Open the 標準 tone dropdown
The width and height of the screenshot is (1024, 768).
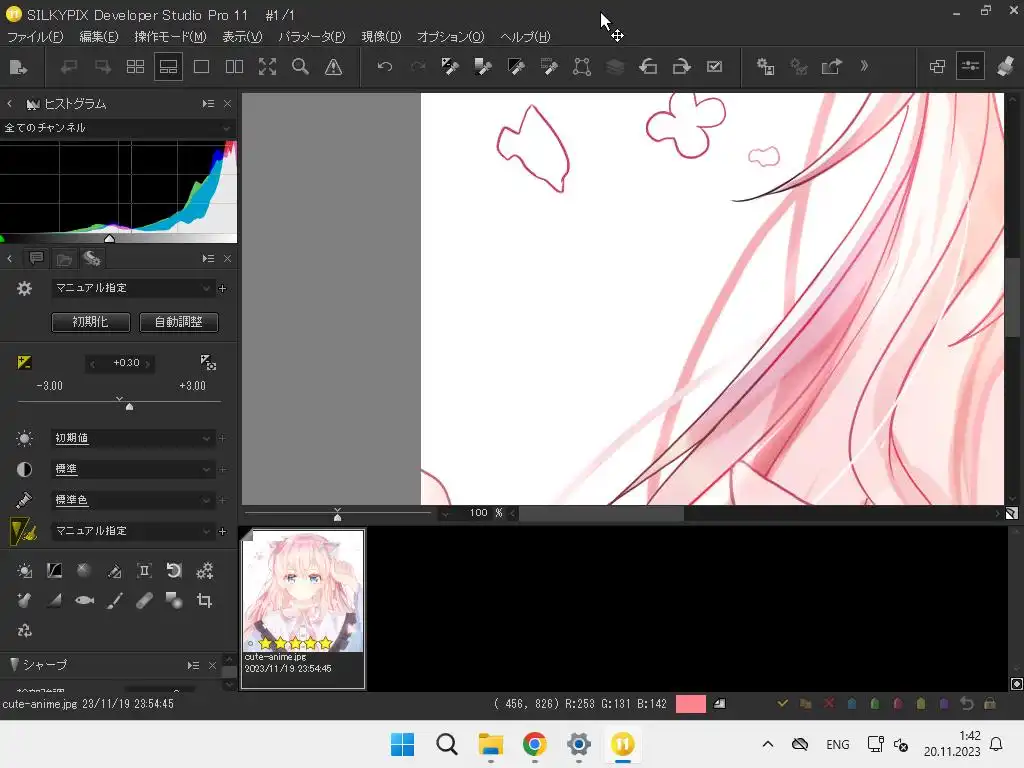coord(133,469)
